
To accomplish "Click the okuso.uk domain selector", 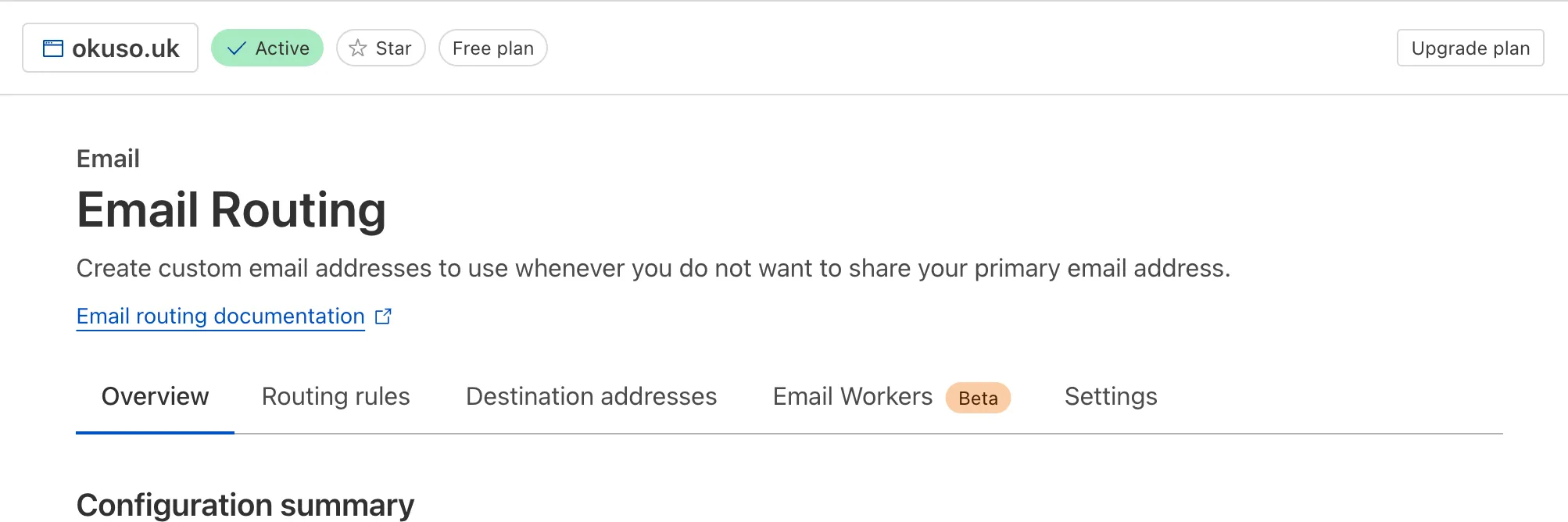I will coord(109,48).
